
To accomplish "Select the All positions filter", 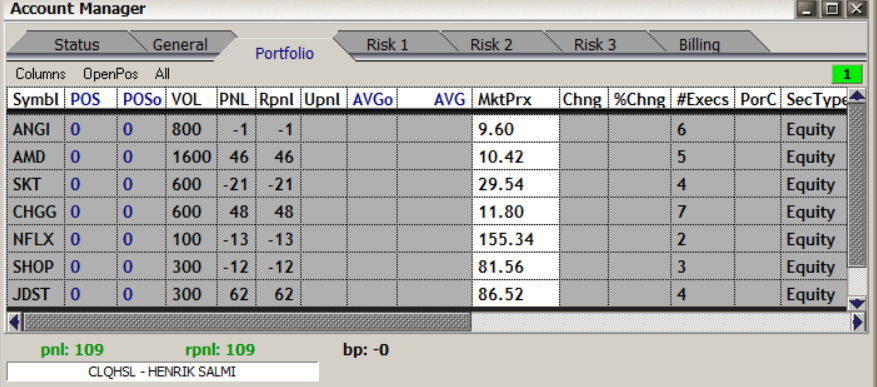I will point(162,74).
